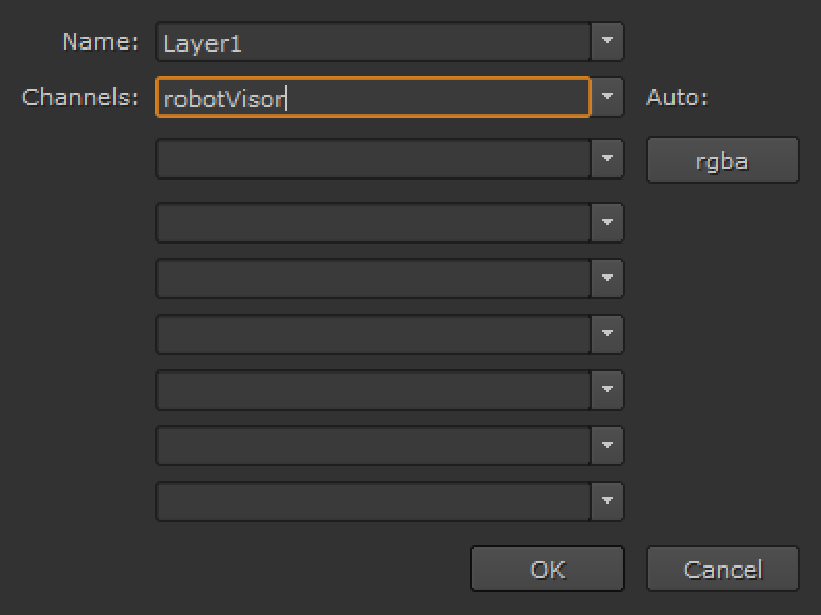
Task: Expand the second channel dropdown arrow
Action: pyautogui.click(x=607, y=159)
